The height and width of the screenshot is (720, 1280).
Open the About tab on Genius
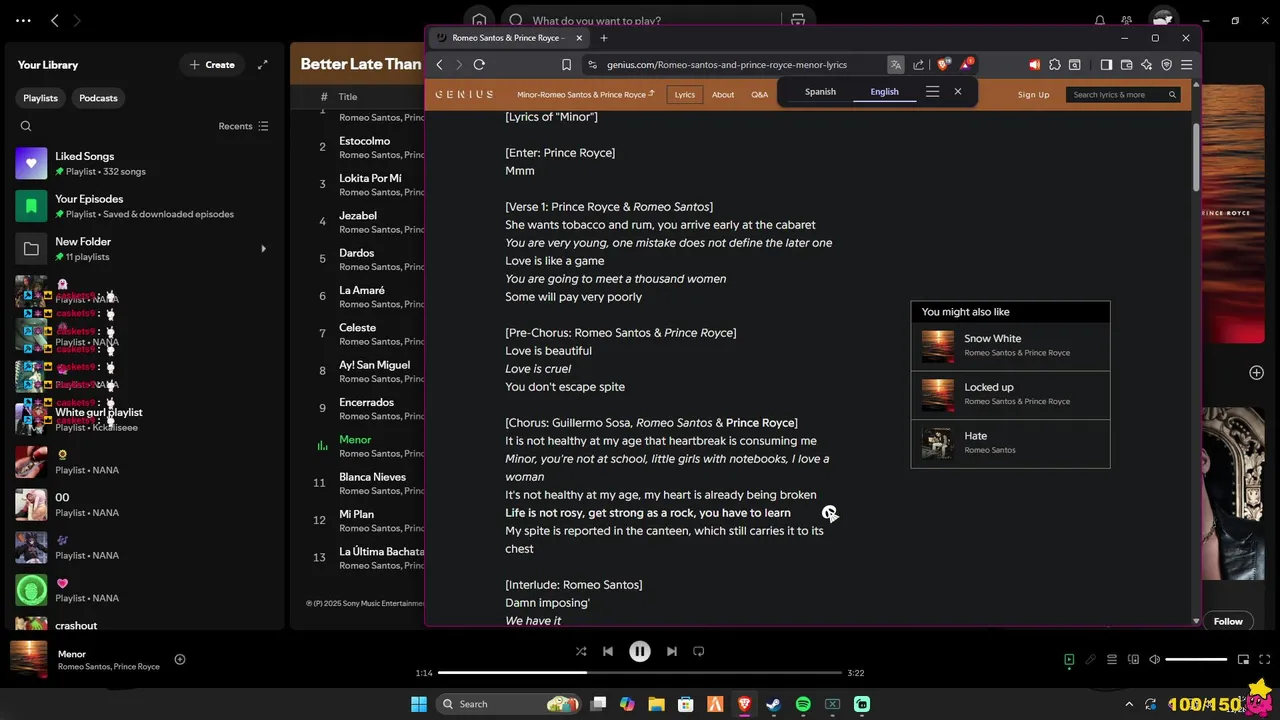pos(723,95)
